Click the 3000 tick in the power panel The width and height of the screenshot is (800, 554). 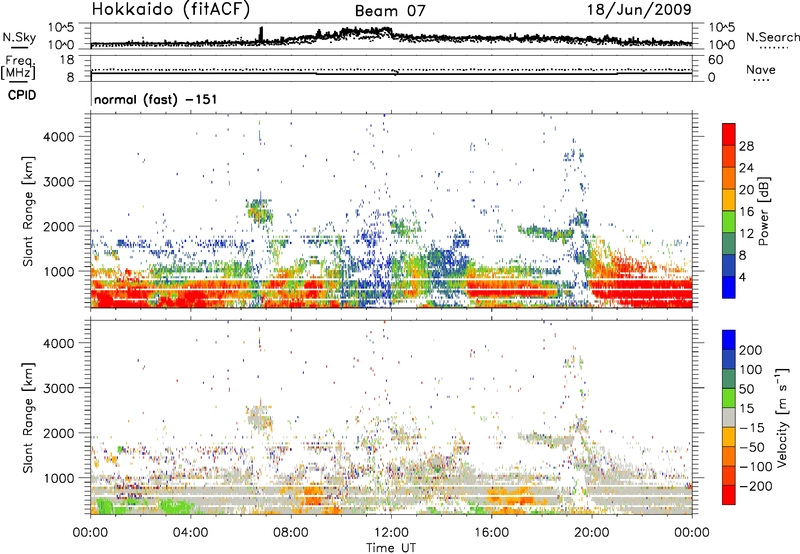pos(59,182)
